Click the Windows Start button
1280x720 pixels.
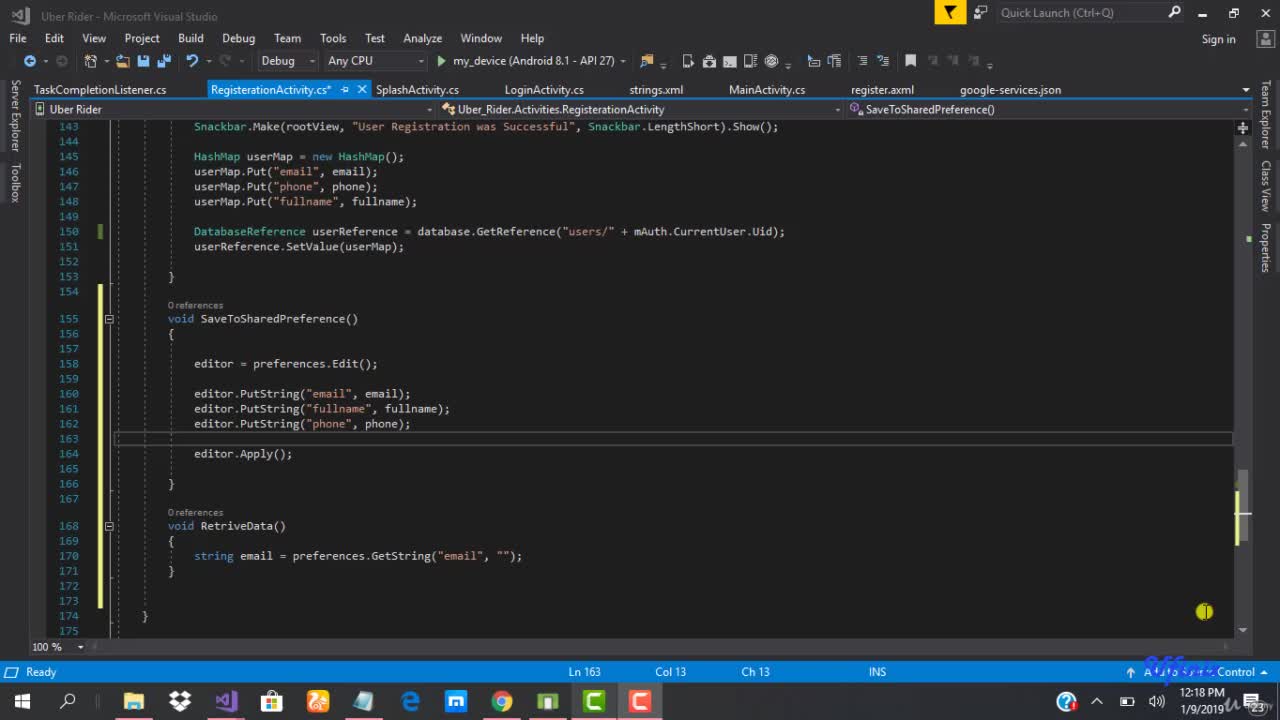click(22, 701)
